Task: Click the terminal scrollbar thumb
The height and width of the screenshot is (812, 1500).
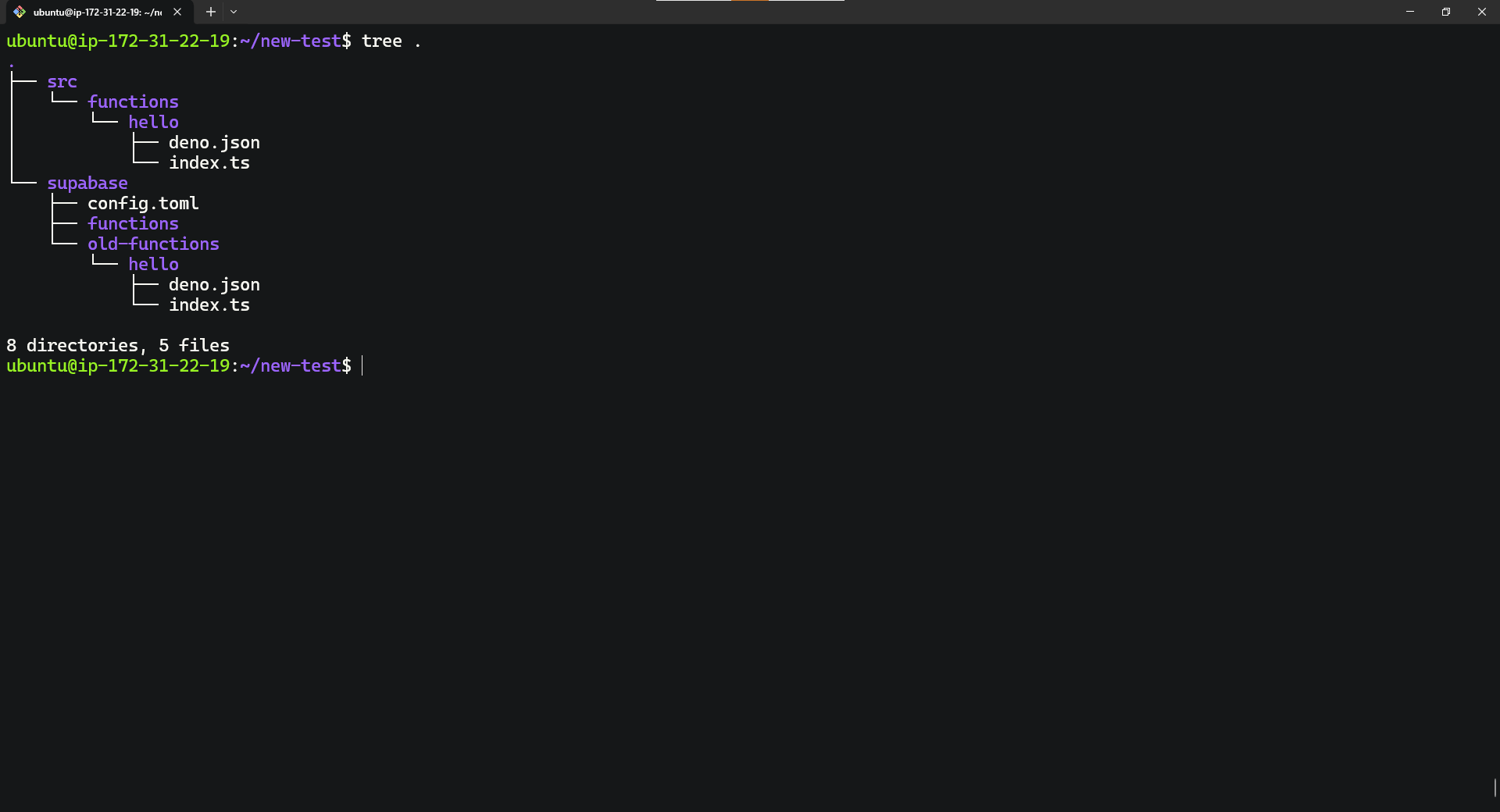Action: 1495,787
